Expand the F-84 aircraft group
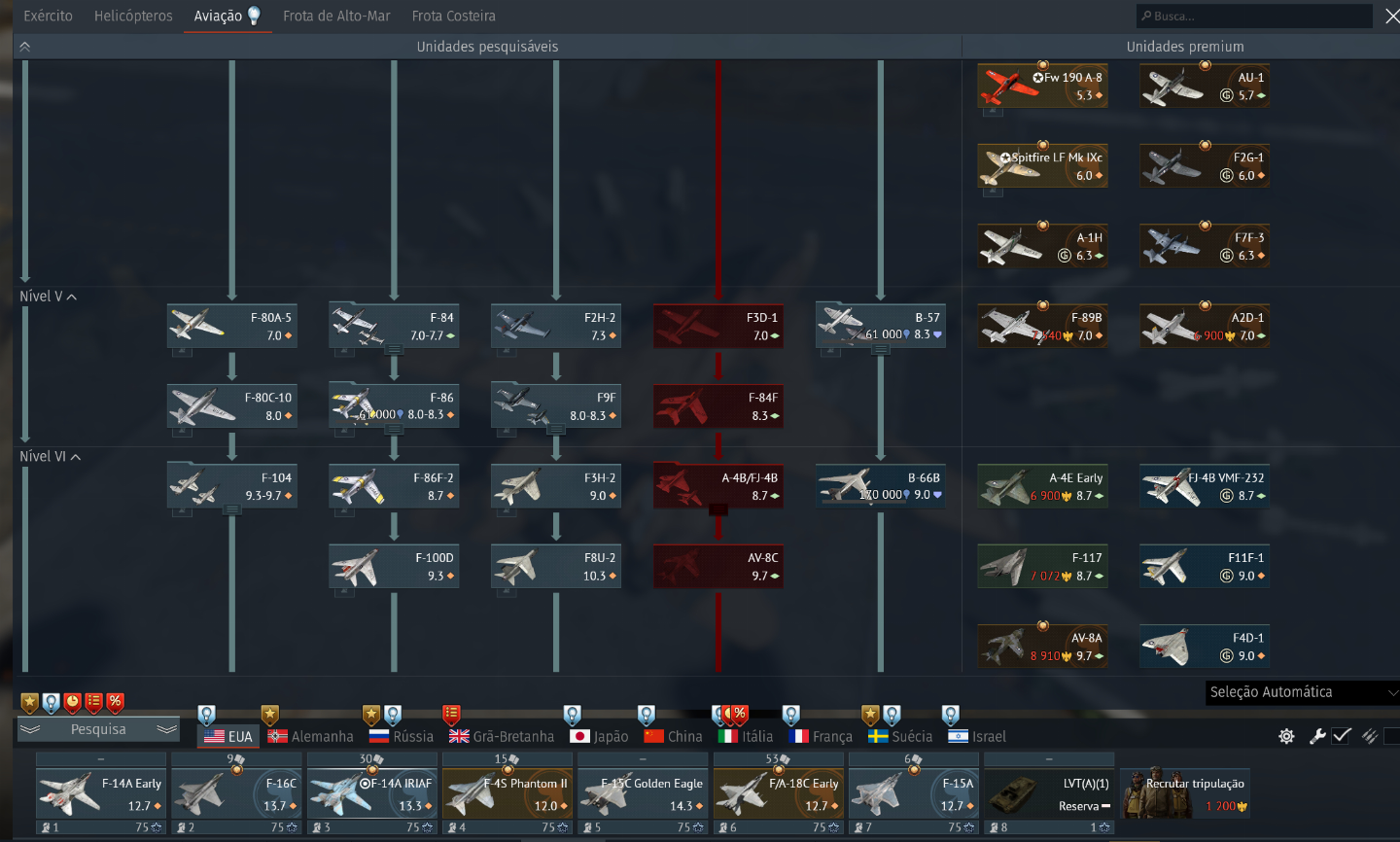Viewport: 1400px width, 842px height. [x=394, y=348]
